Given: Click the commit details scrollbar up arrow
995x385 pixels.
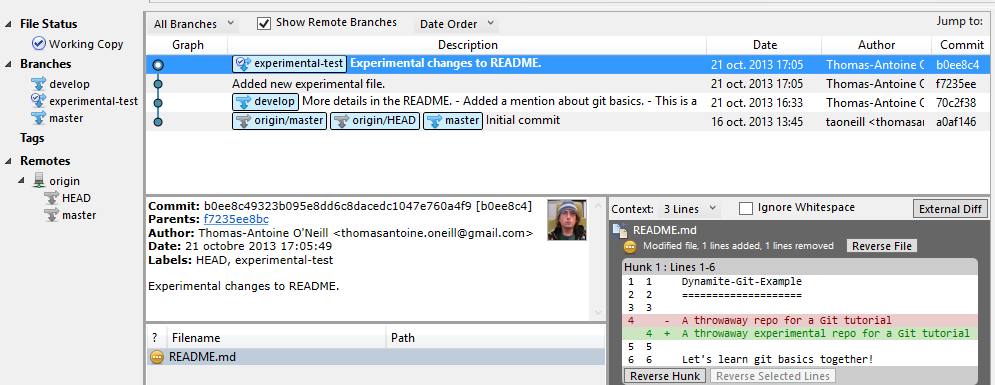Looking at the screenshot, I should tap(598, 206).
